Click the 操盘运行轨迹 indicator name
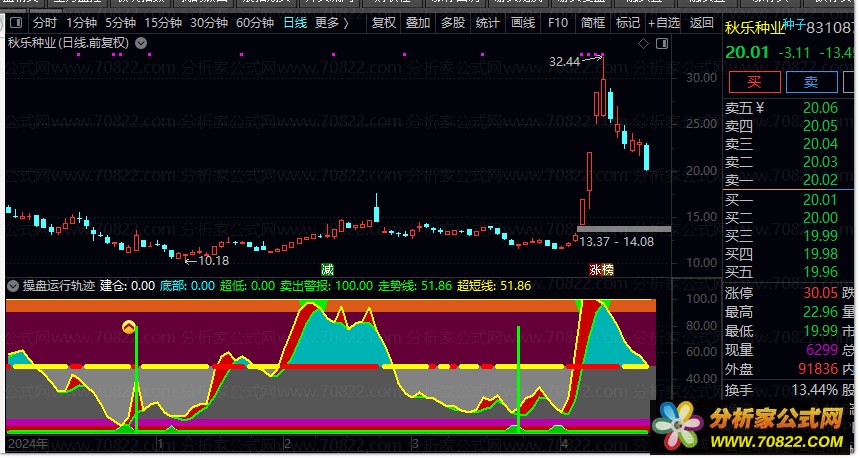Screen dimensions: 860x458 [x=59, y=286]
